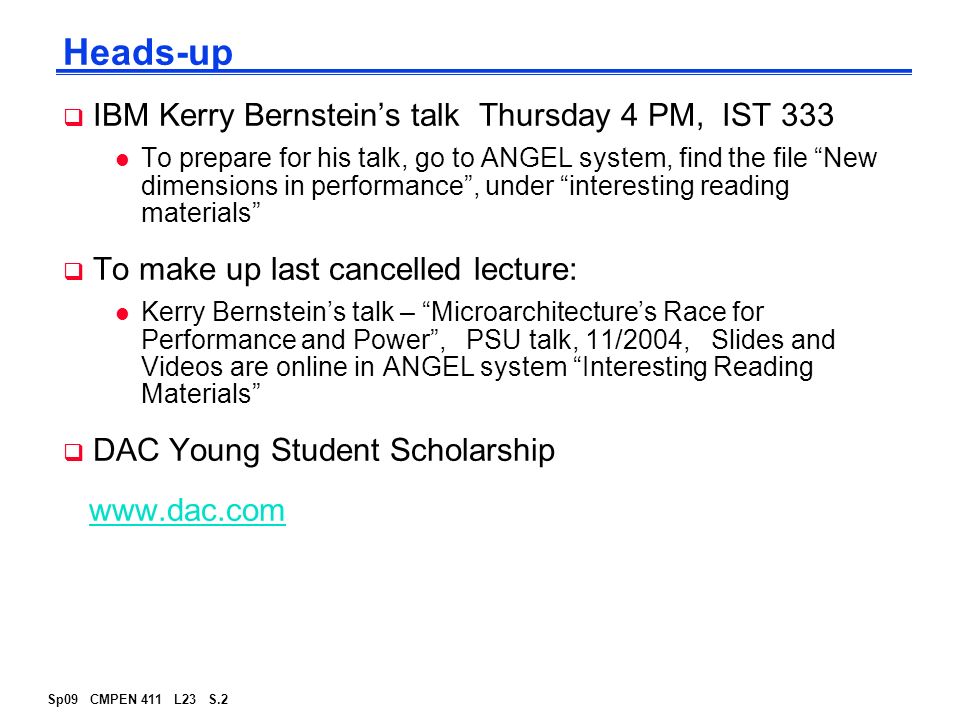Select the line "To make up last cancelled lecture:"
Viewport: 960px width, 720px height.
pos(335,269)
